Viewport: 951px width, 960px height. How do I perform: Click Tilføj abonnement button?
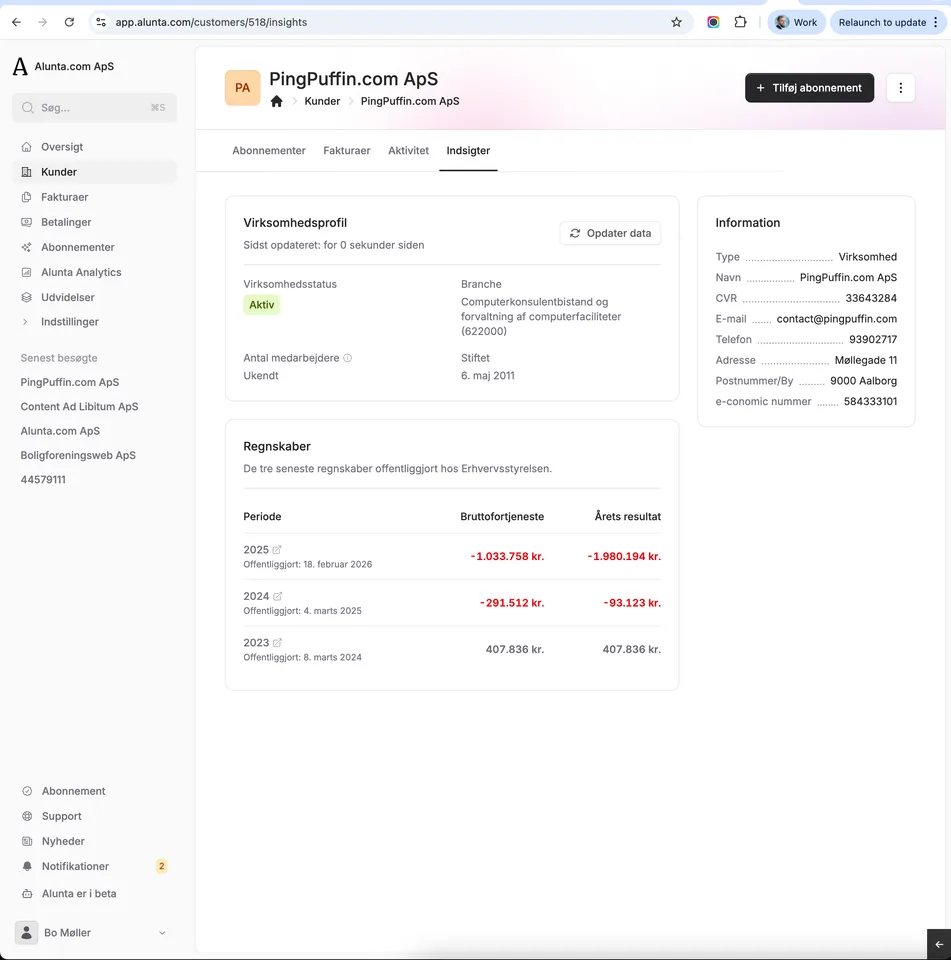point(809,88)
